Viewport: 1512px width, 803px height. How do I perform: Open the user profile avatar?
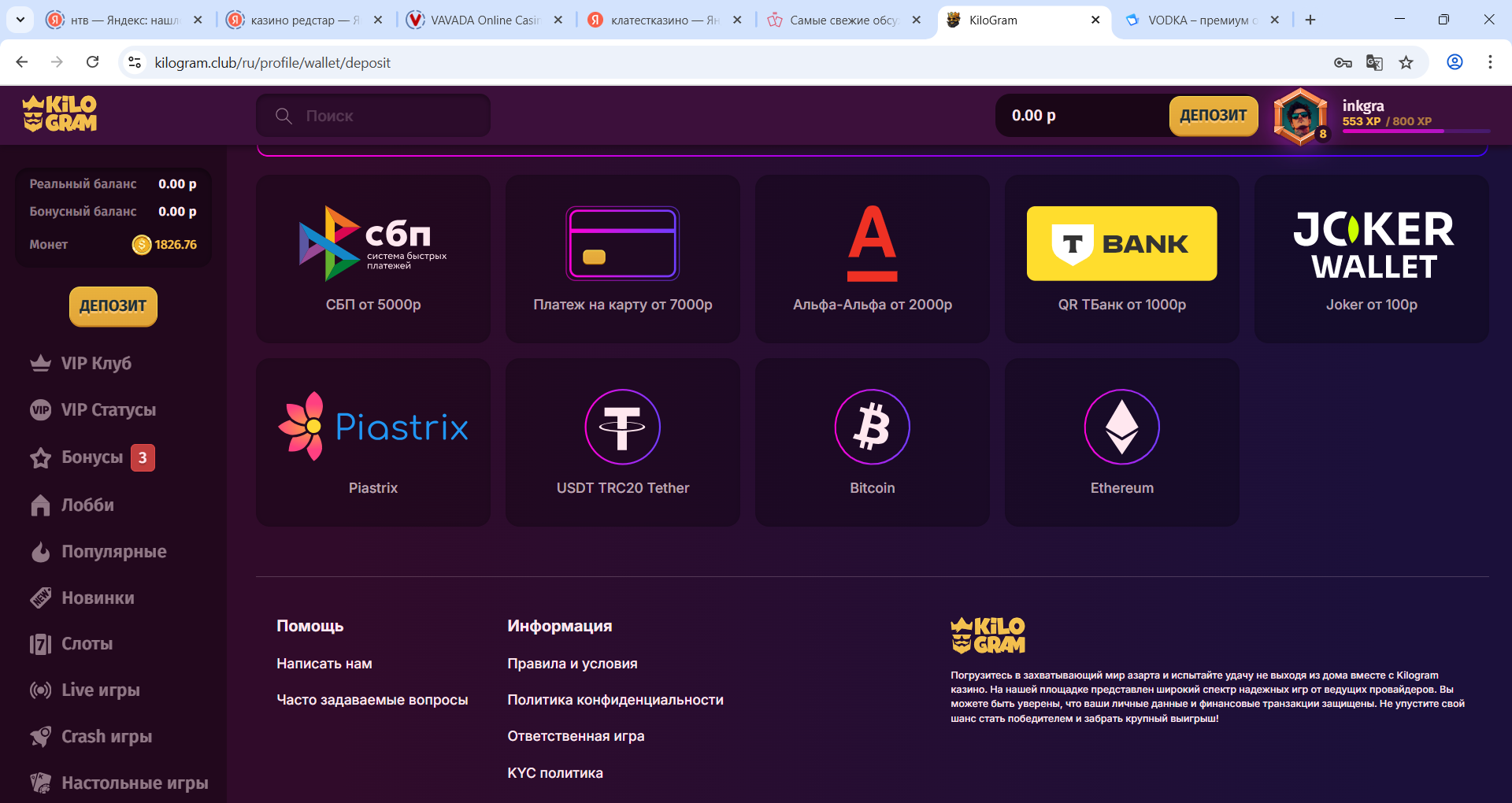pos(1300,117)
